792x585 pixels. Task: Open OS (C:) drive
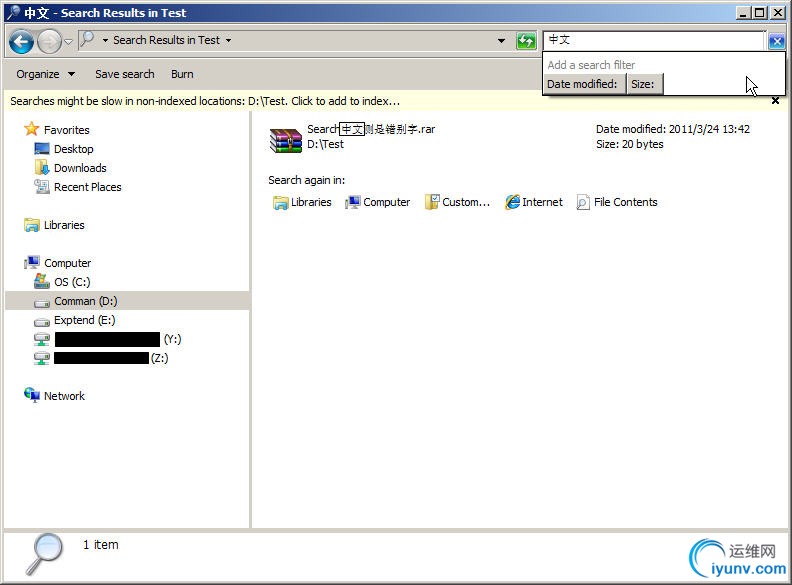[x=72, y=282]
